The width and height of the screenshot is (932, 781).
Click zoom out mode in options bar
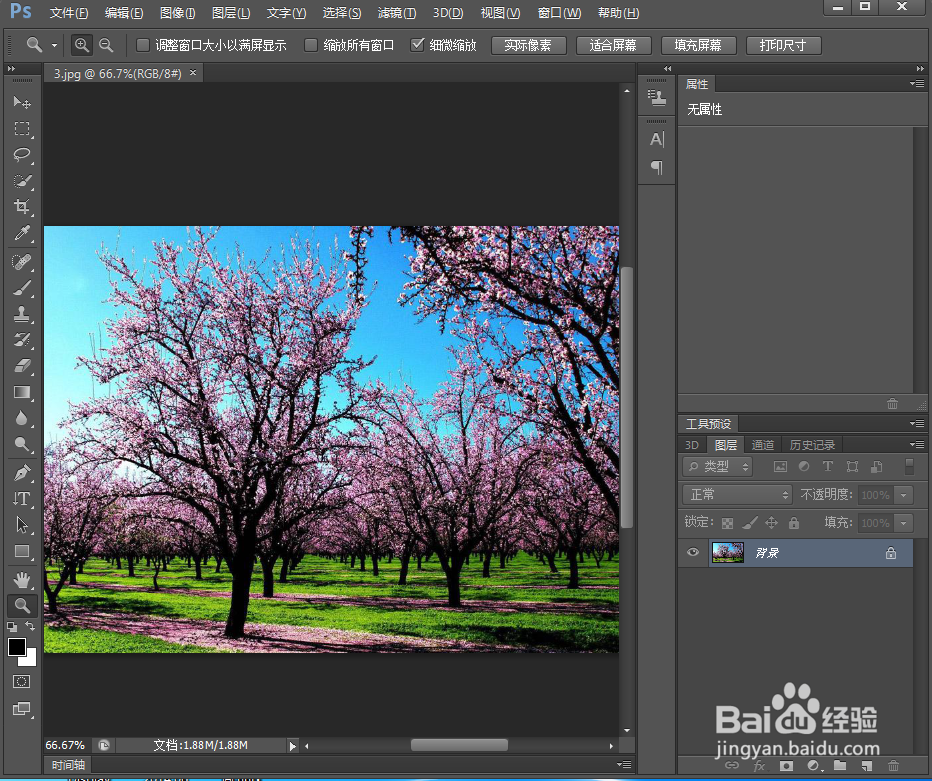(x=106, y=45)
